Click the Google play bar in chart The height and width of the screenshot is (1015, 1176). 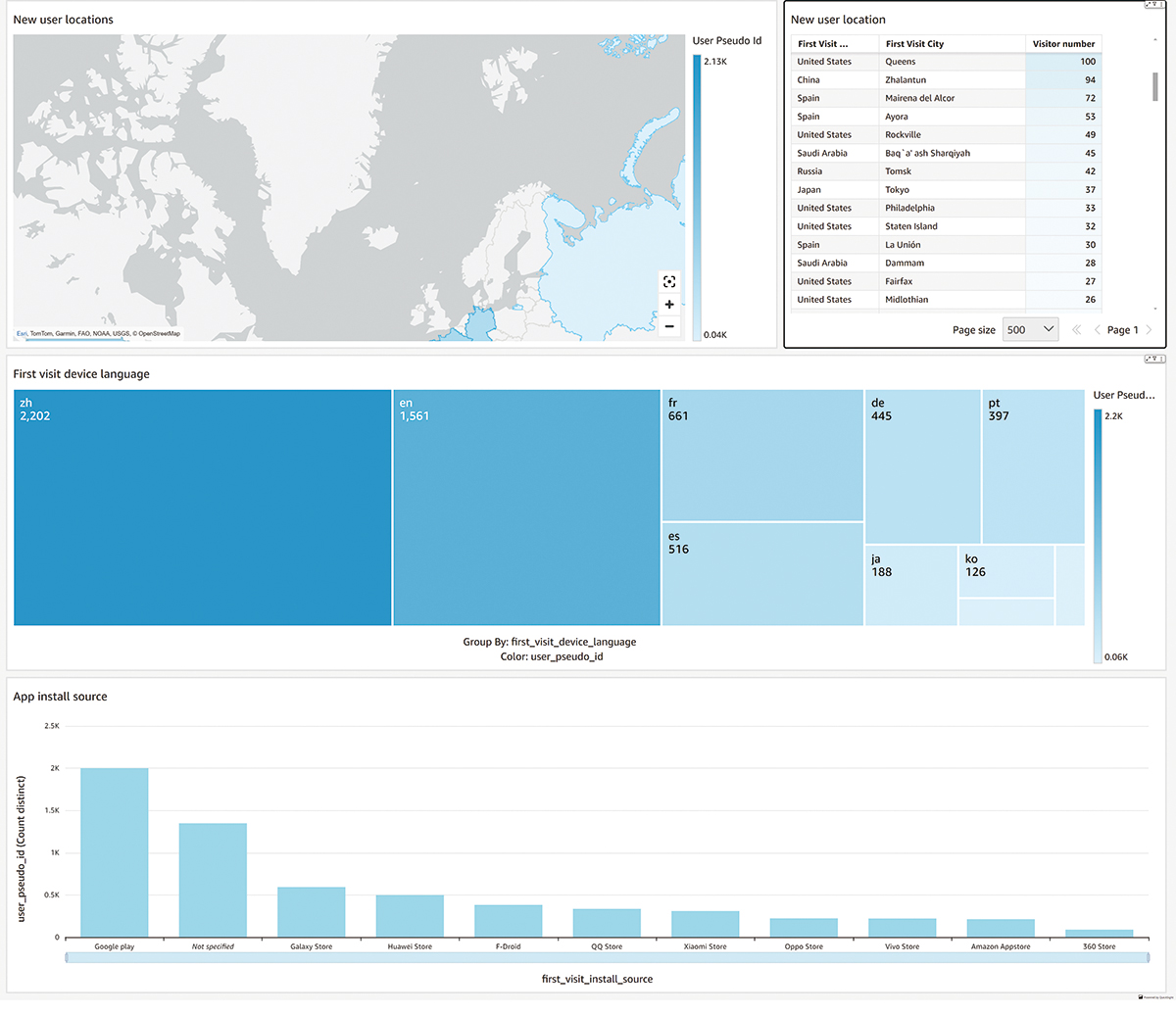115,852
